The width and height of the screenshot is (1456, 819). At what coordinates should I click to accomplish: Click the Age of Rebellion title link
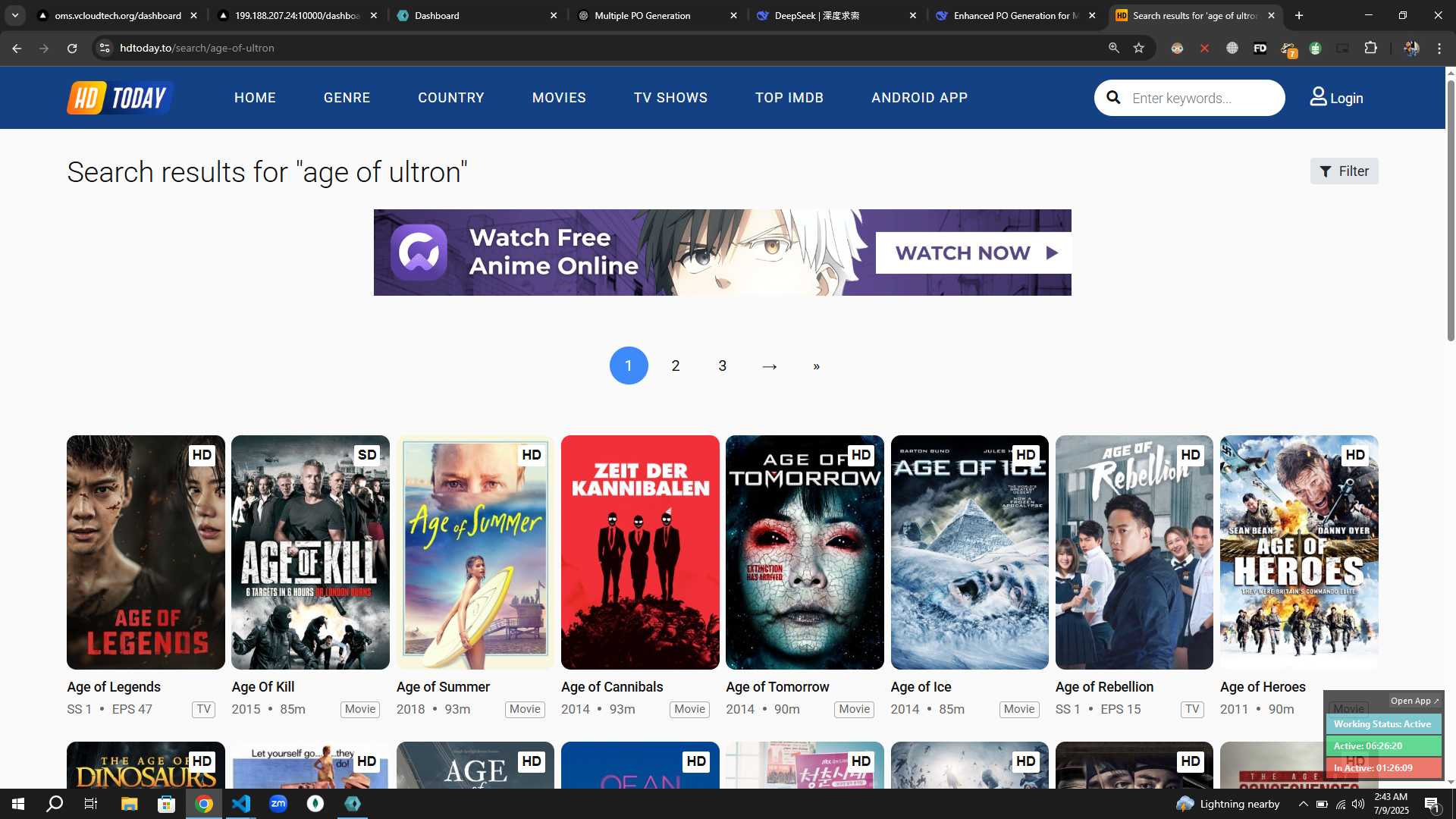point(1104,686)
